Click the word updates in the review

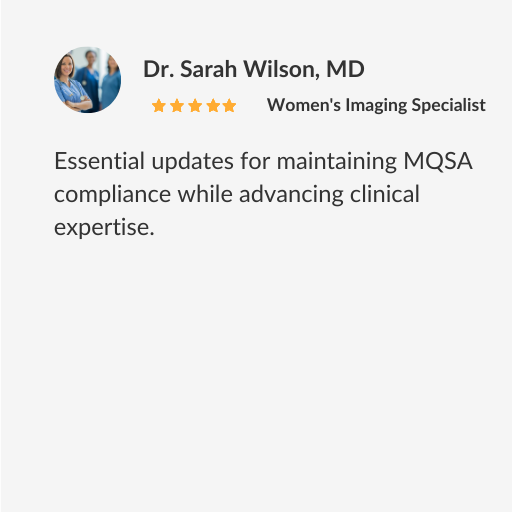click(193, 162)
